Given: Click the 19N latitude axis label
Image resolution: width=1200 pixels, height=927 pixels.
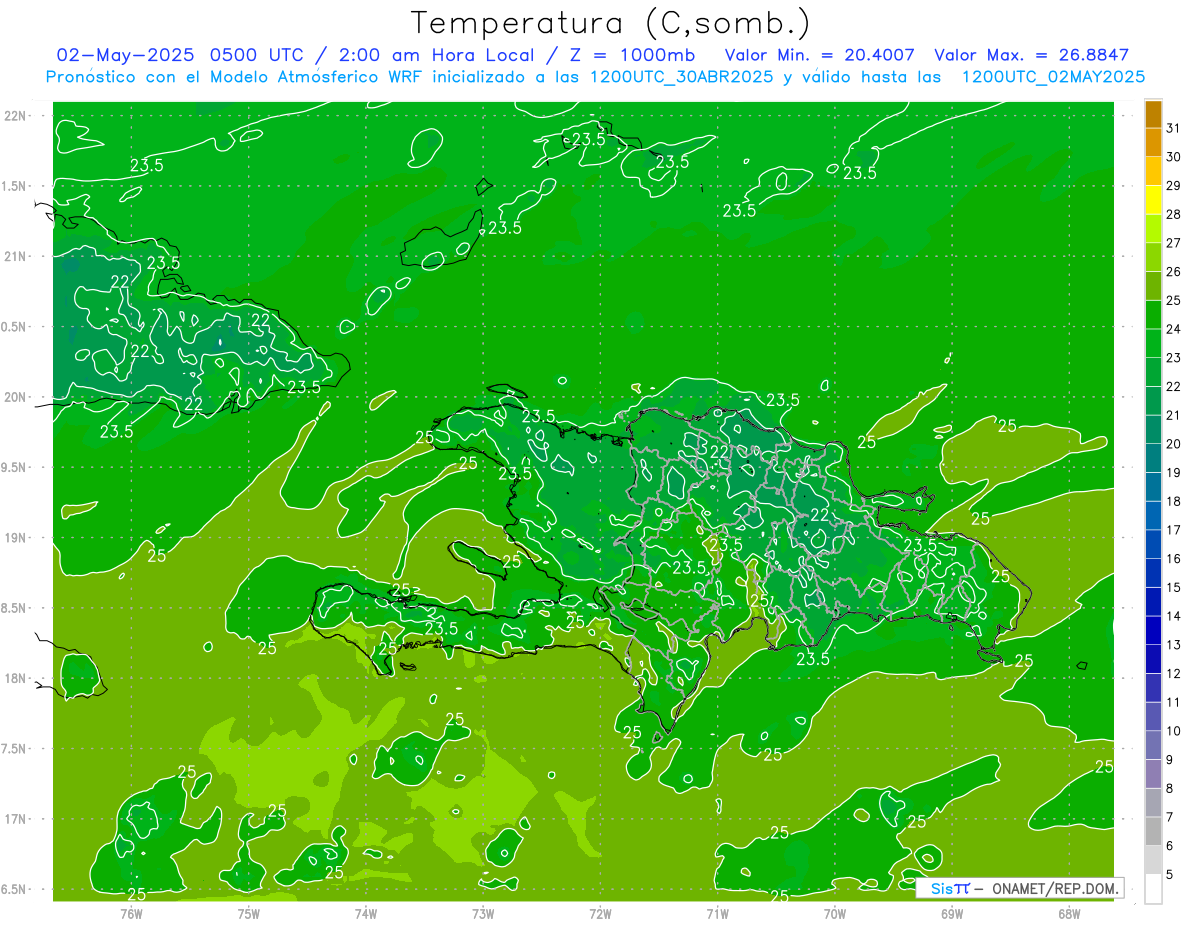Looking at the screenshot, I should (x=17, y=538).
